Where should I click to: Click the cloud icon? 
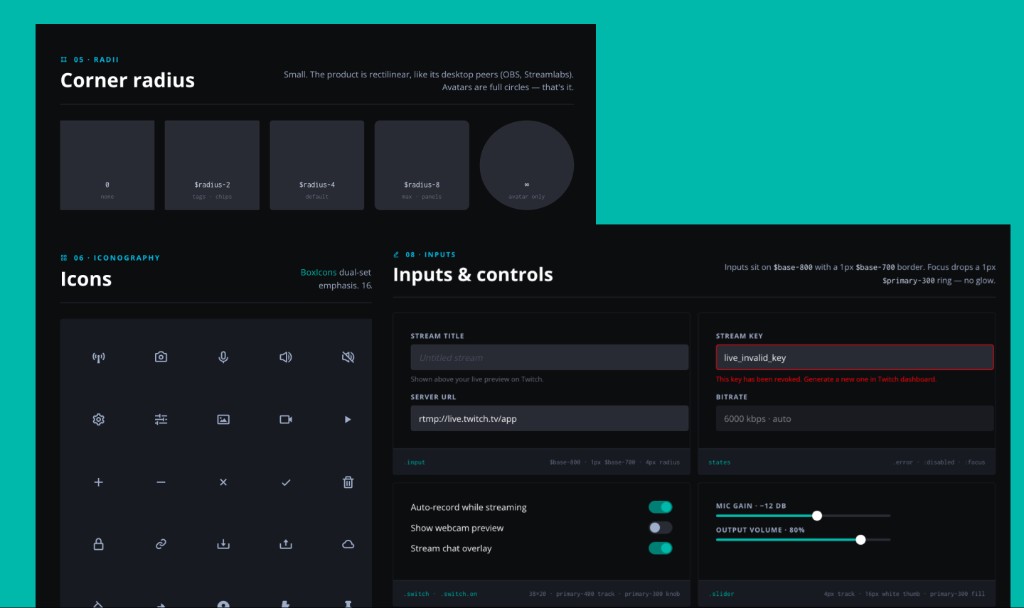point(347,544)
